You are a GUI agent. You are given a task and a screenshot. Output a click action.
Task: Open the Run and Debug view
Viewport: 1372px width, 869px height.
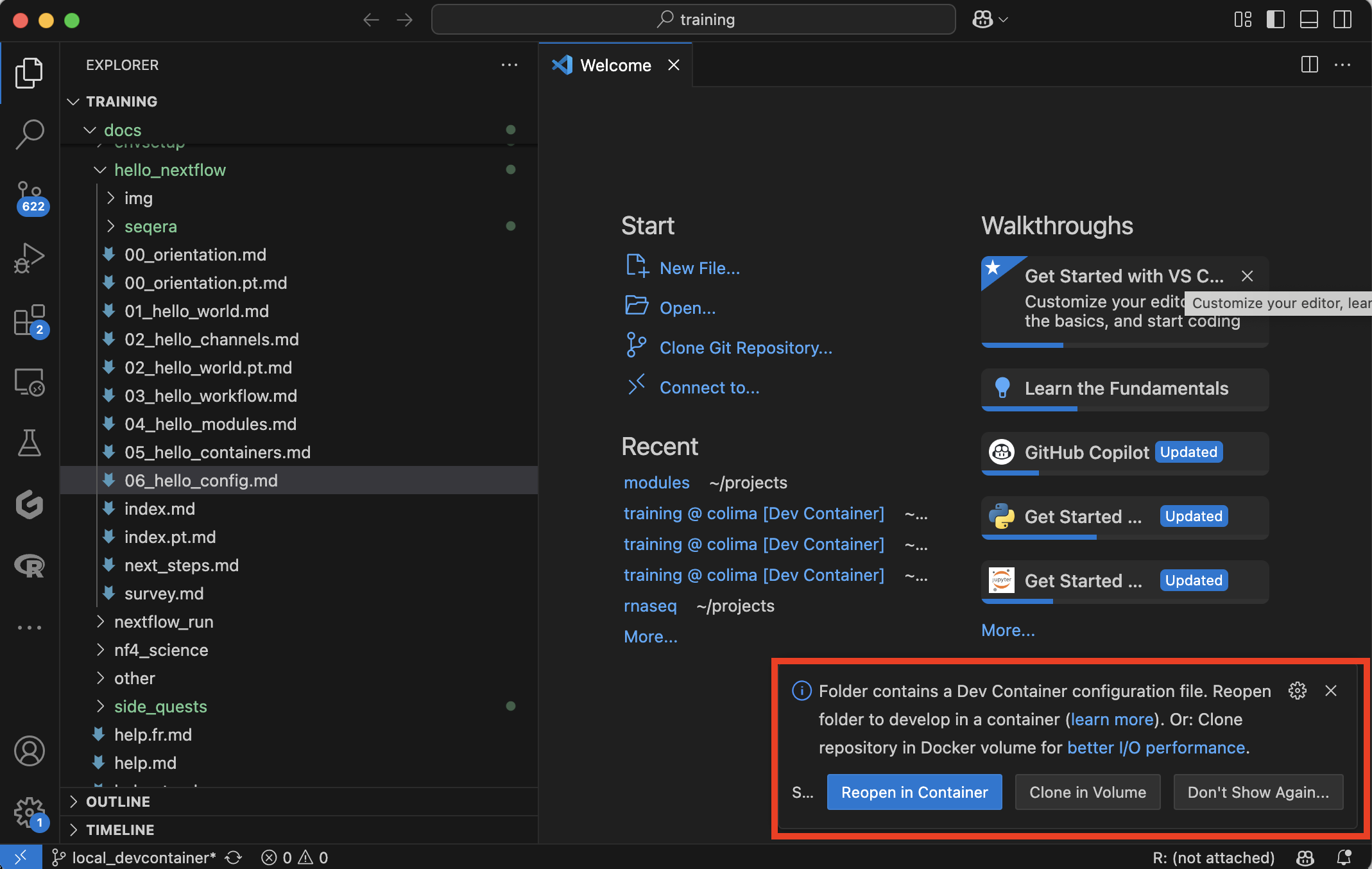point(30,258)
